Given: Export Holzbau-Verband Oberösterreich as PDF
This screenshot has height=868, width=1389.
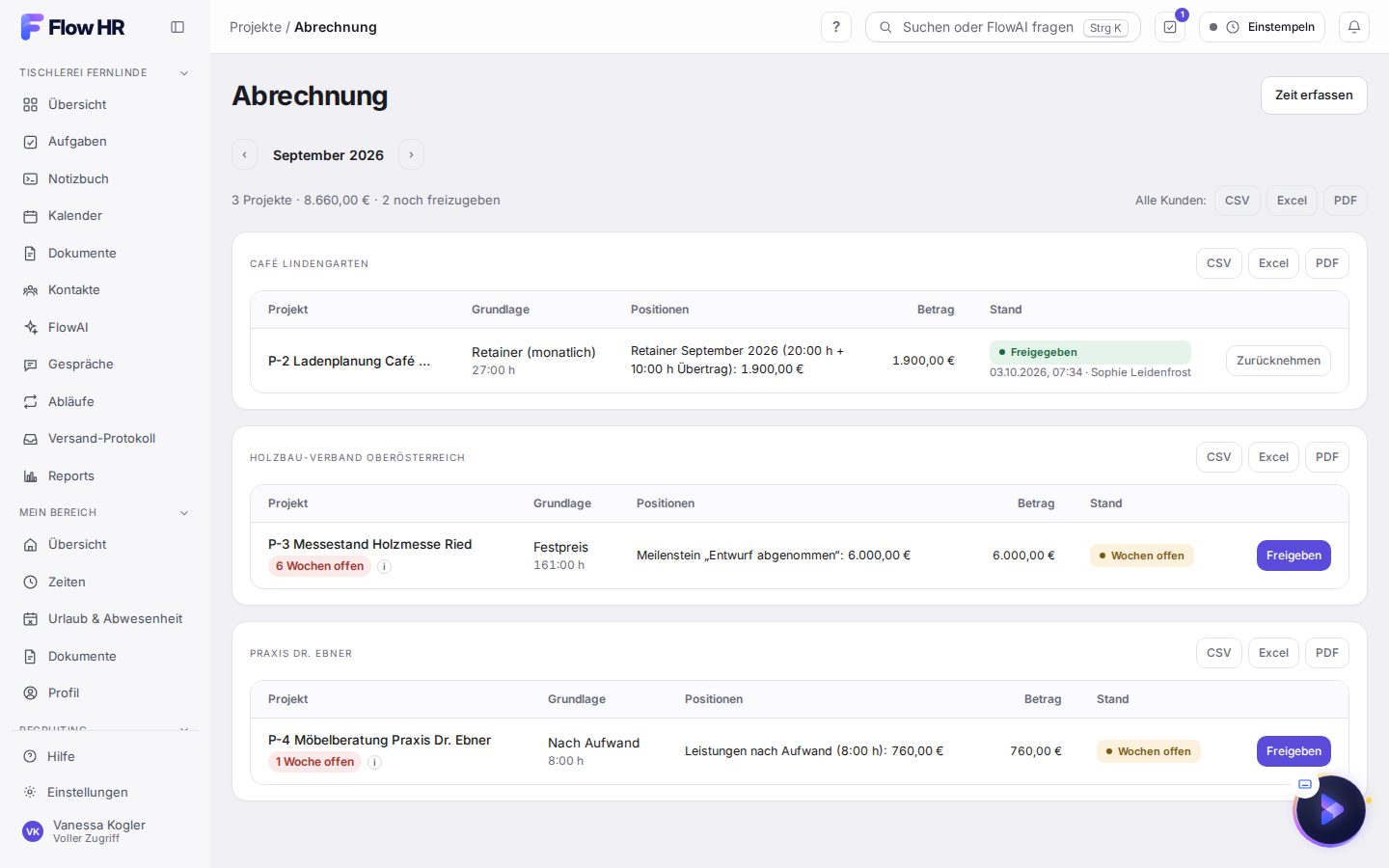Looking at the screenshot, I should 1326,457.
